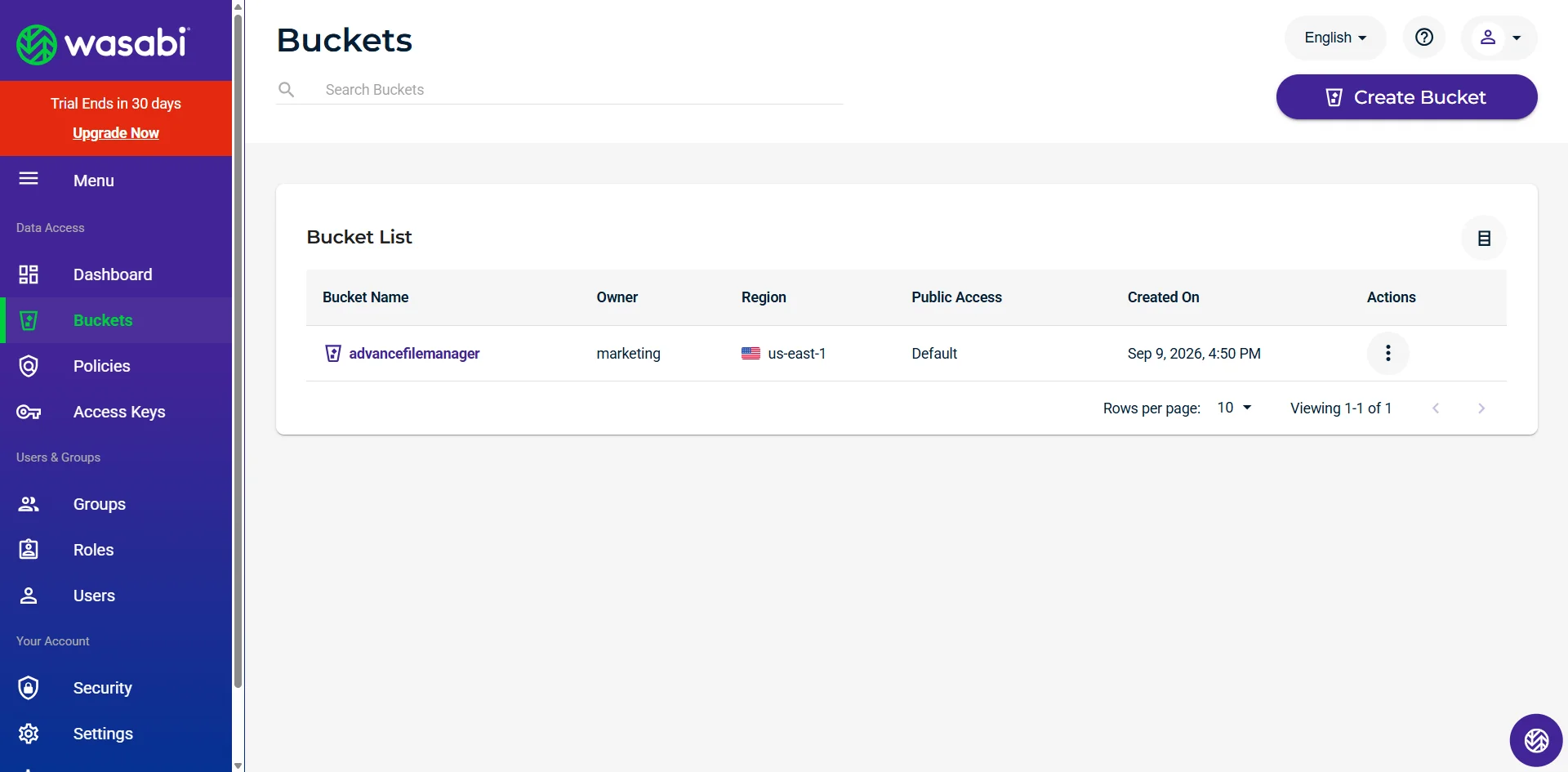This screenshot has height=772, width=1568.
Task: Click the Users person icon
Action: tap(29, 596)
